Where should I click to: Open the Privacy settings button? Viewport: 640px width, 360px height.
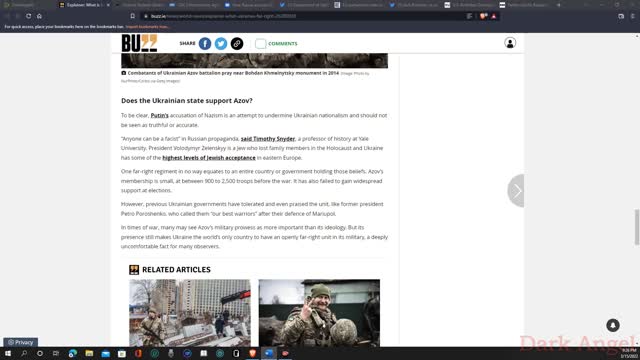coord(21,342)
